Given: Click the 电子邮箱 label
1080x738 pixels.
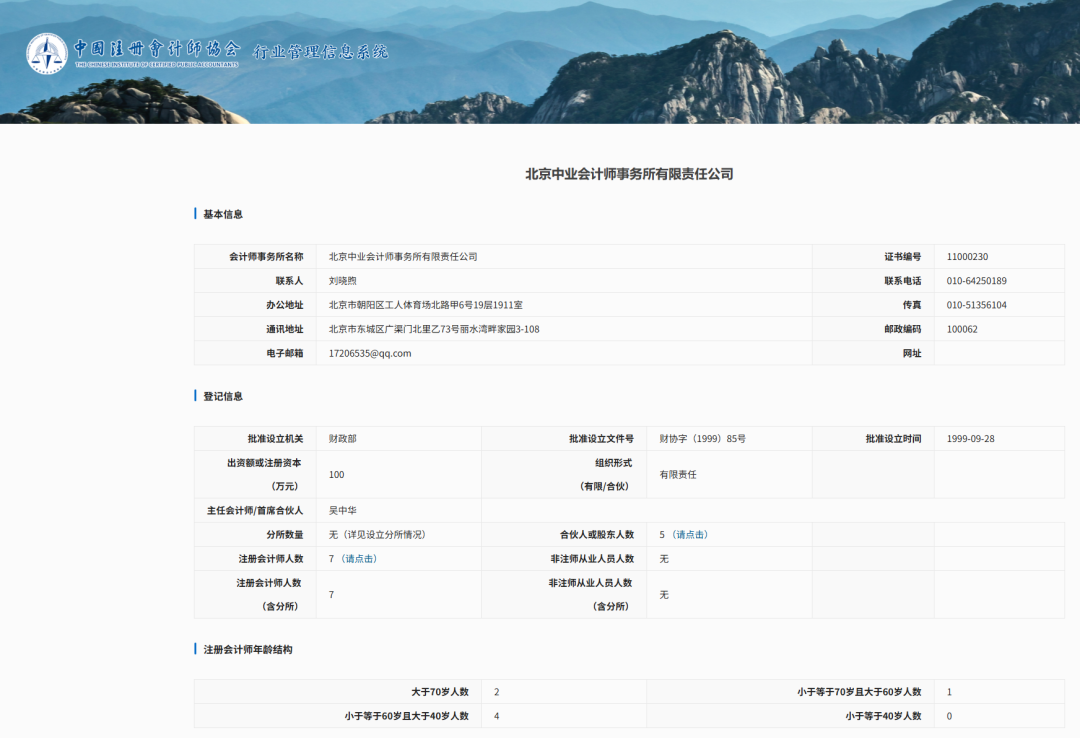Looking at the screenshot, I should (x=284, y=353).
